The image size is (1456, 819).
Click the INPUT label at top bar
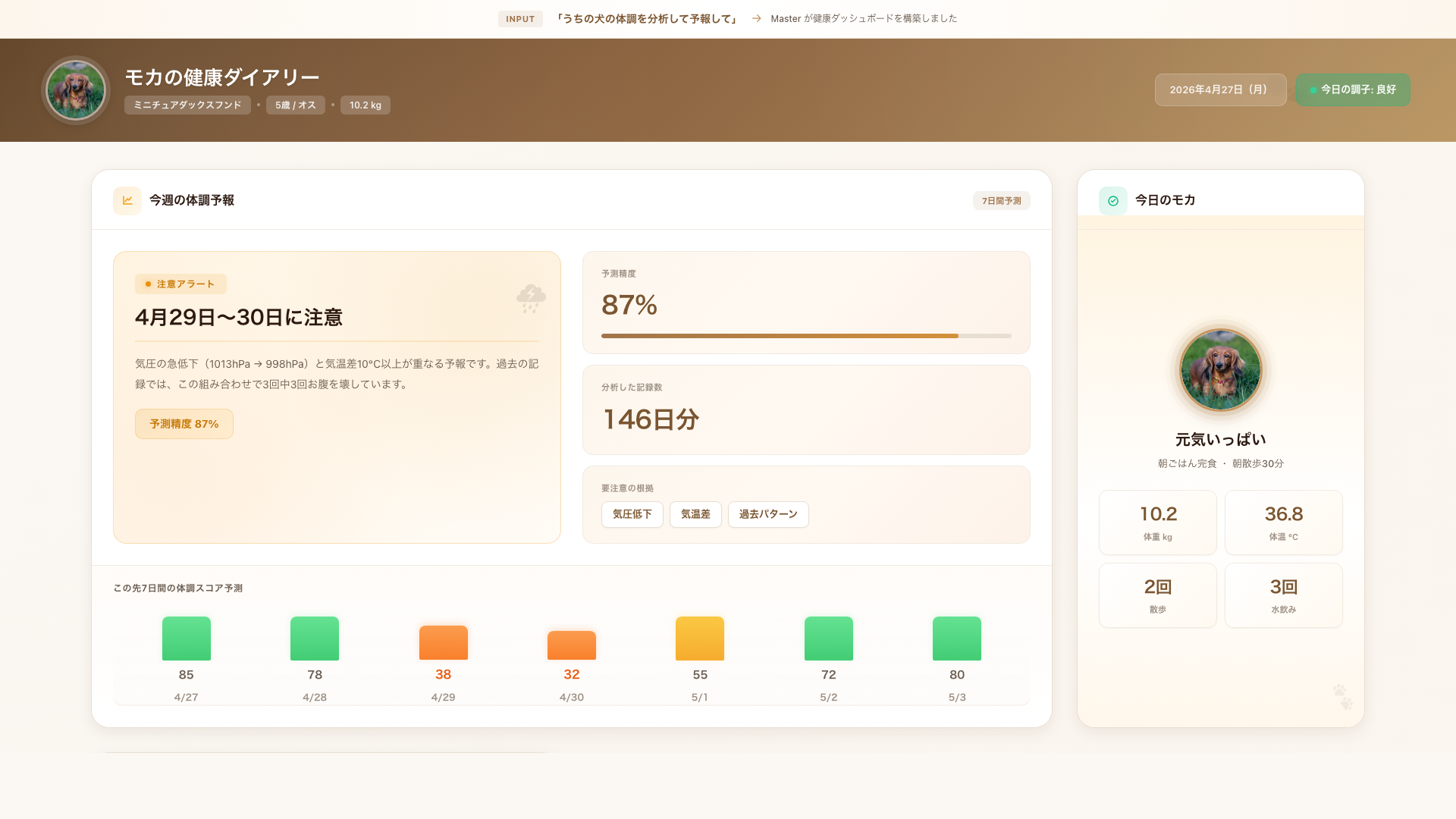[x=520, y=19]
